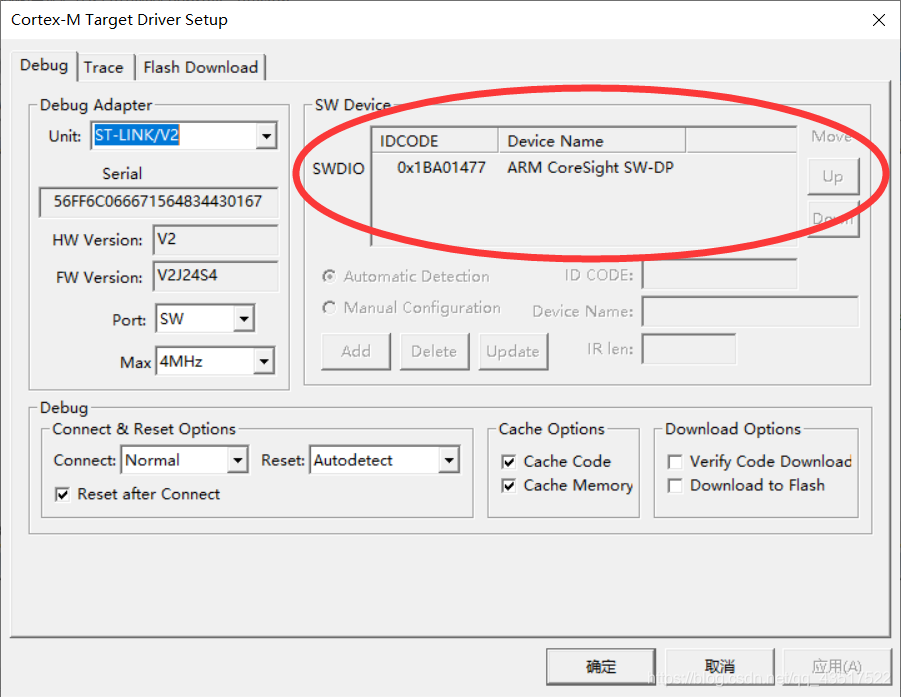Screen dimensions: 901x697
Task: Click the Add device button
Action: tap(356, 351)
